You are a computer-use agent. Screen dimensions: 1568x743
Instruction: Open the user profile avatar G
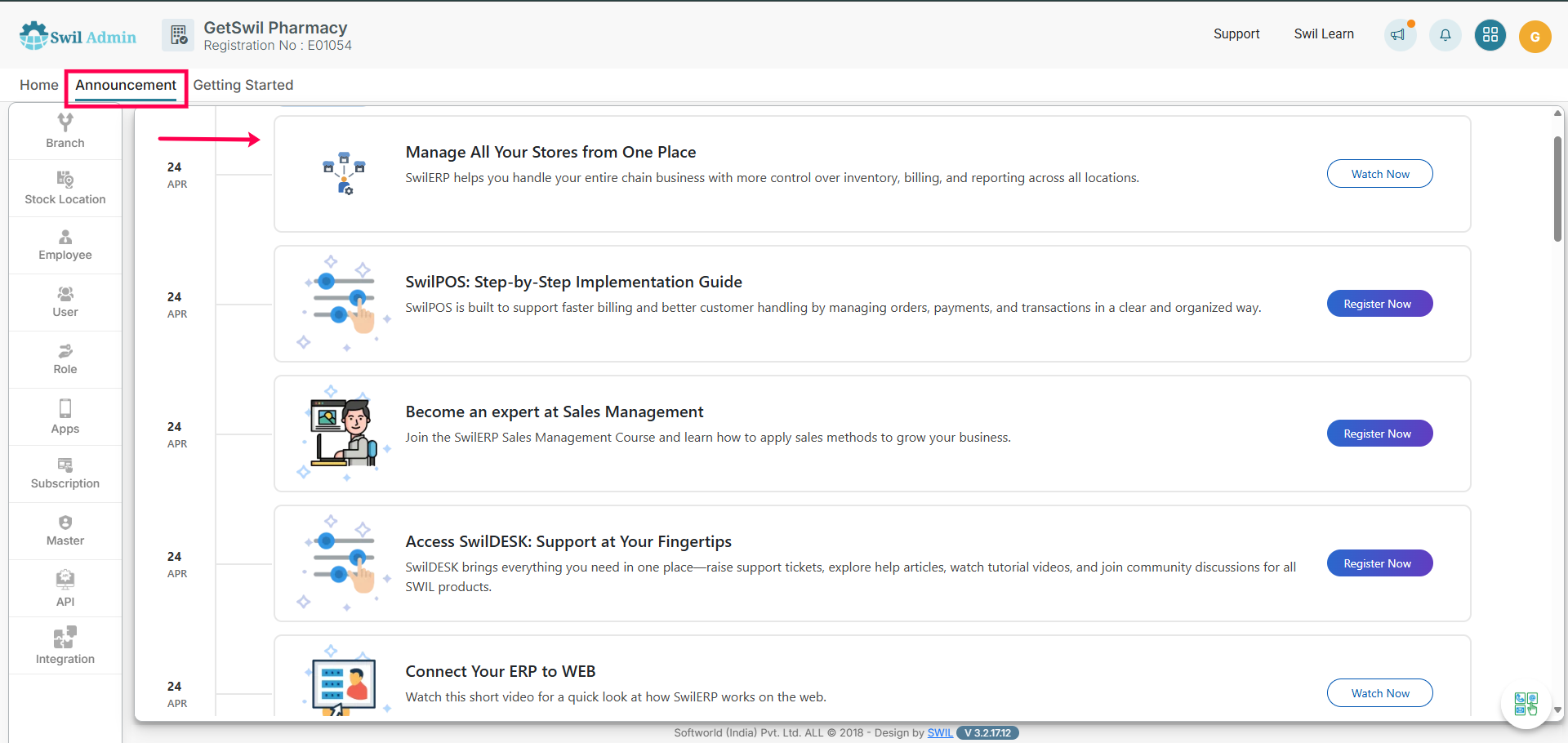(x=1535, y=37)
